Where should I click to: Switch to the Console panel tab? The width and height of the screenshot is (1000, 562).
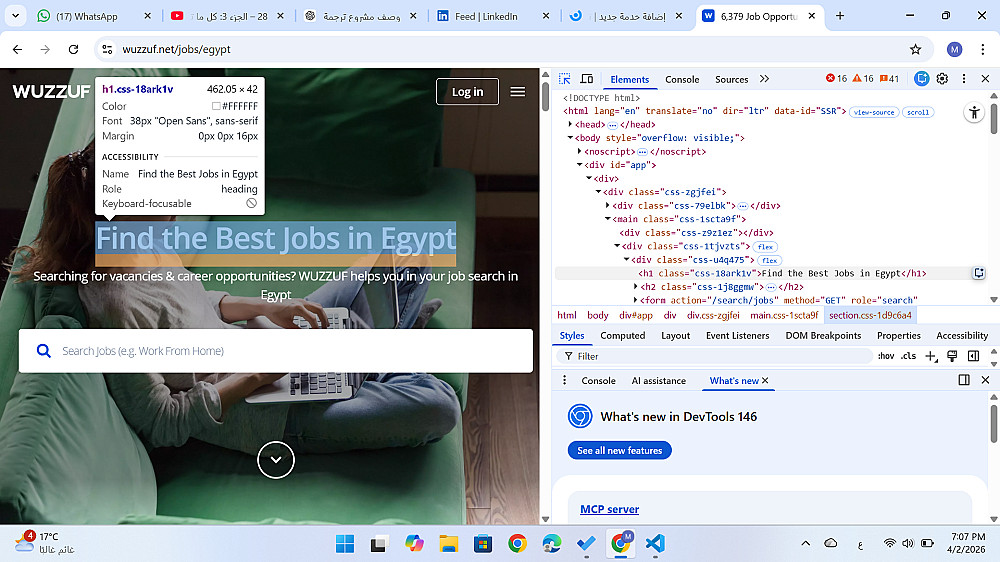682,79
